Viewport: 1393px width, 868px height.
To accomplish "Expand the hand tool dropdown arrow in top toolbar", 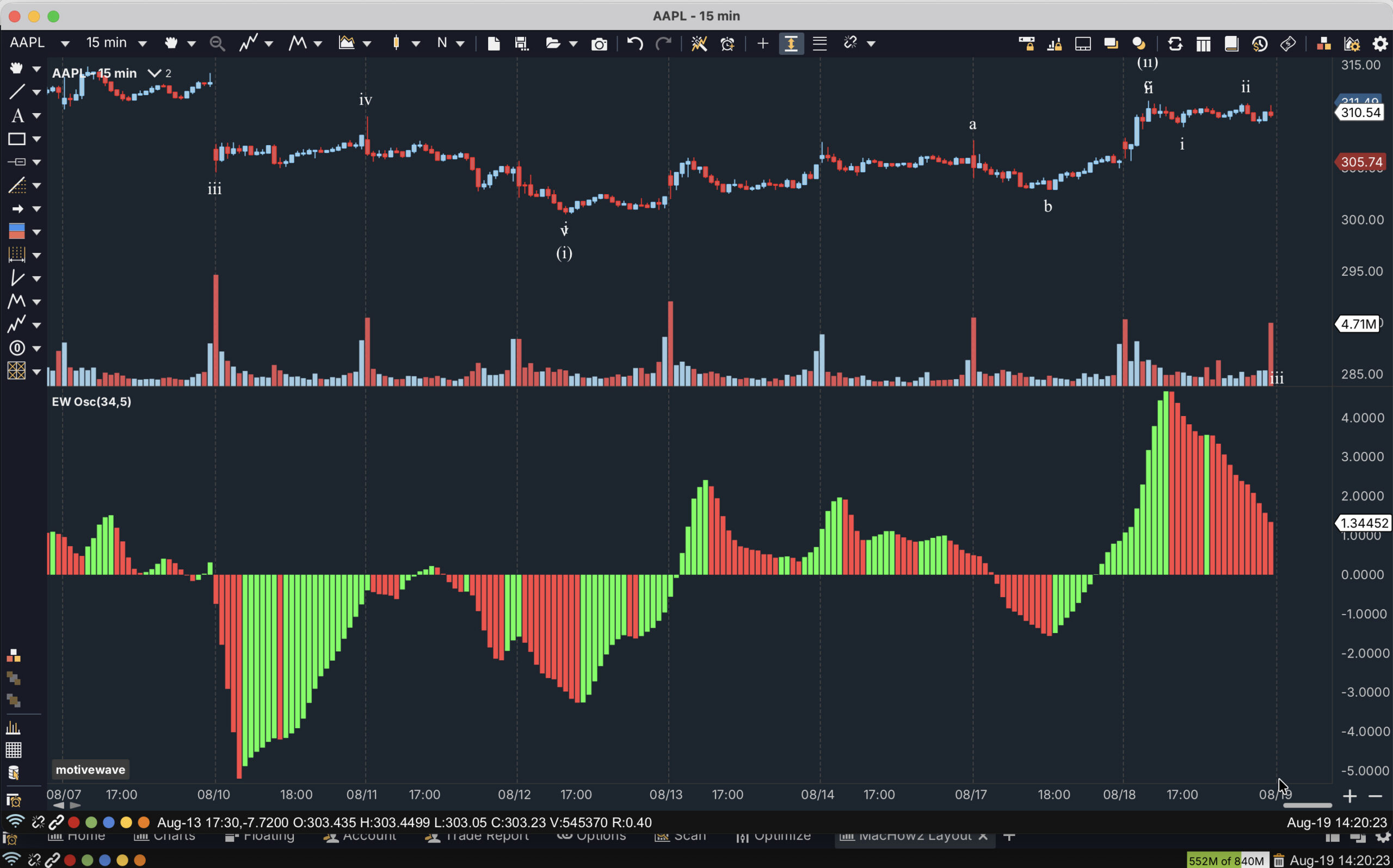I will tap(192, 44).
